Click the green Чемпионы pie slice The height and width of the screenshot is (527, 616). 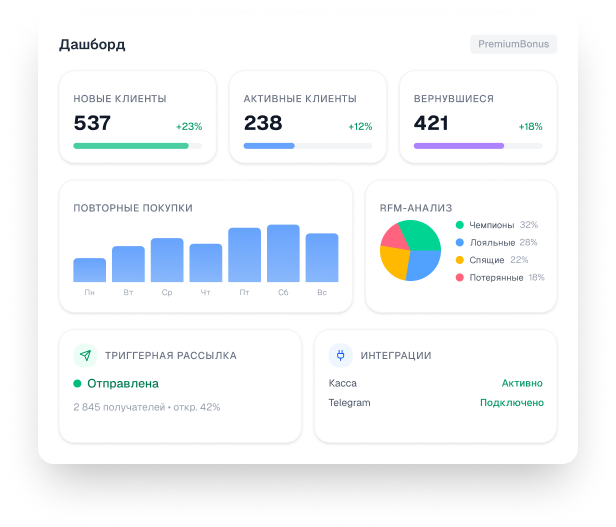(422, 235)
